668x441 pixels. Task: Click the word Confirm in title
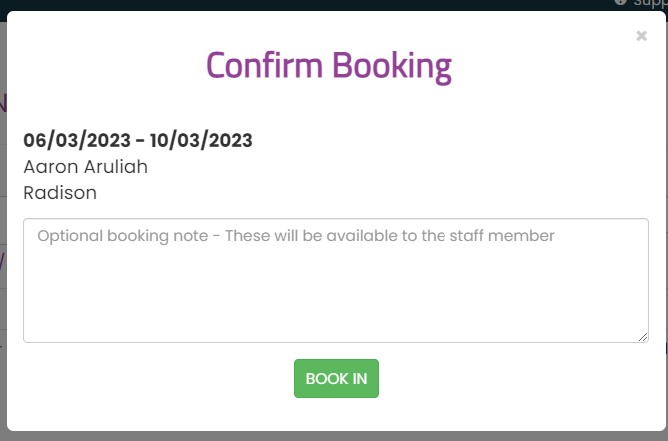coord(264,66)
